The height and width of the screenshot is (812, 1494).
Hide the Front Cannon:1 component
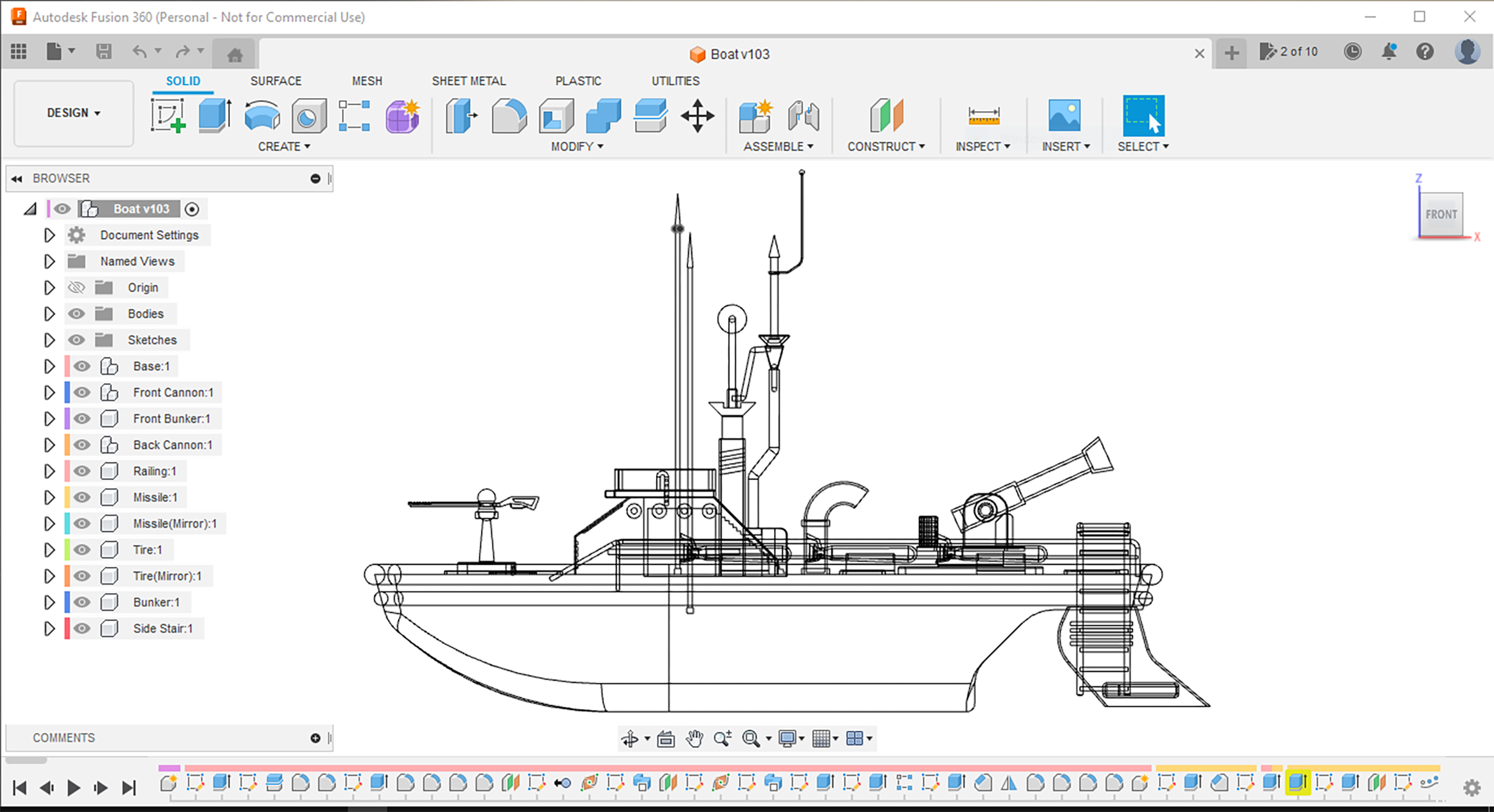[82, 392]
